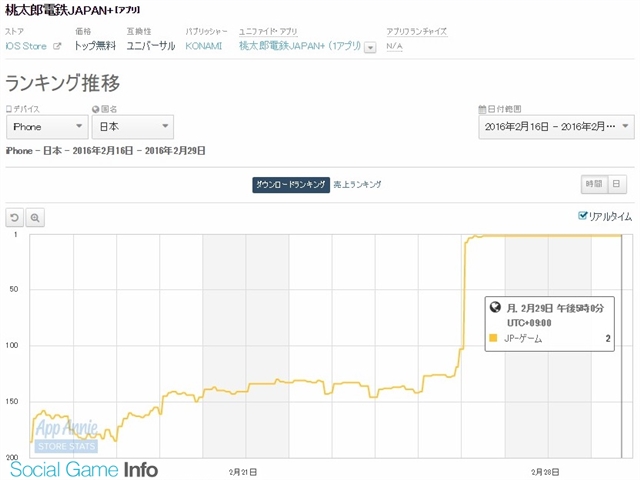Expand the unified app dropdown arrow
Screen dimensions: 640x480
click(x=370, y=48)
